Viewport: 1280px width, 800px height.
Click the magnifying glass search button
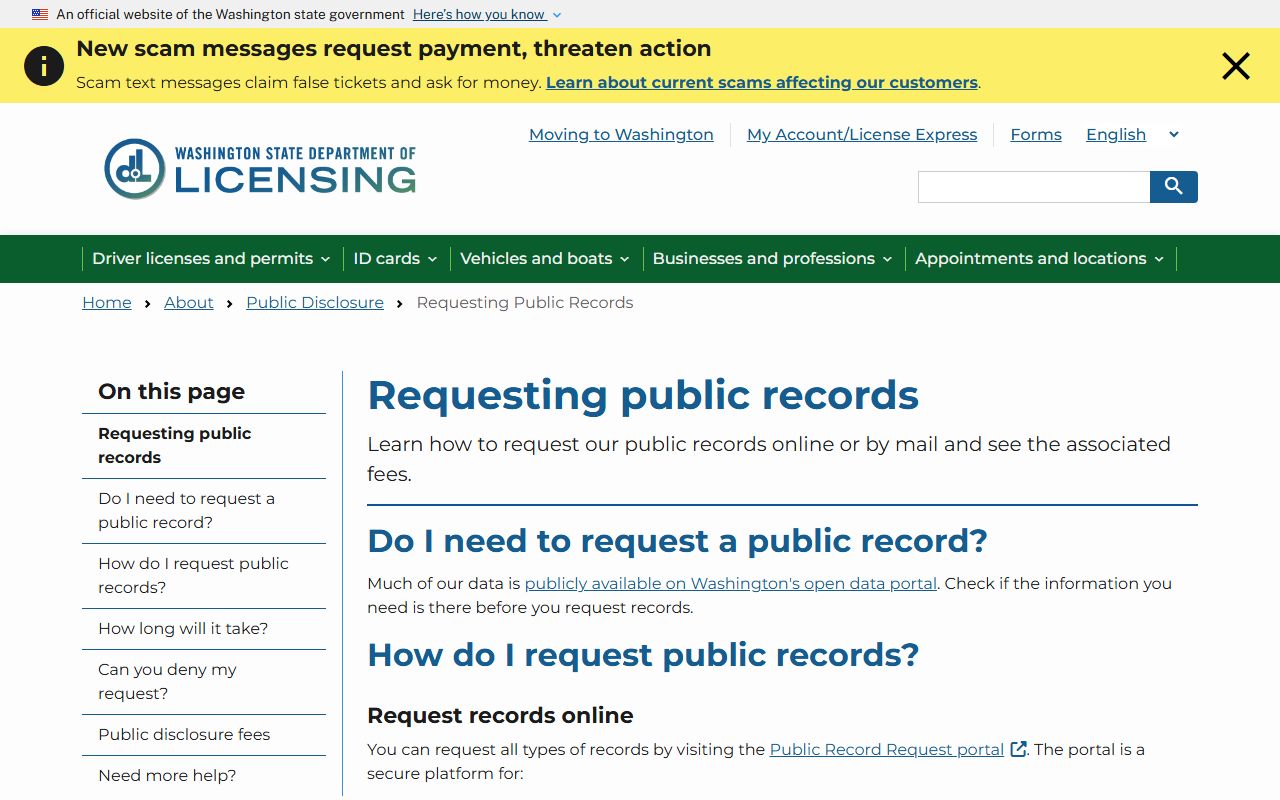1174,187
